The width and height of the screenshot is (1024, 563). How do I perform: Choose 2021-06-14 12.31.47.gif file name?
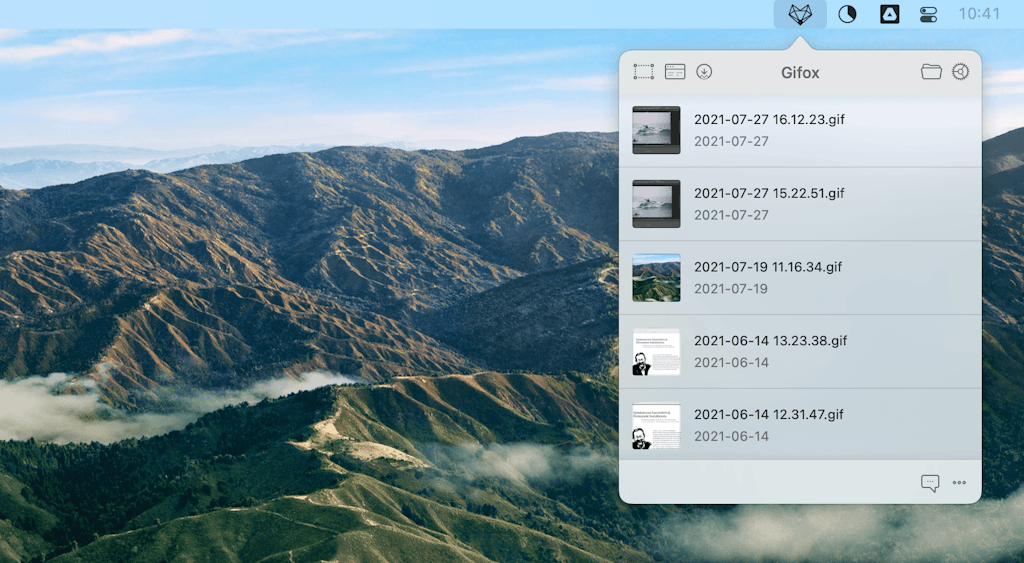[769, 414]
